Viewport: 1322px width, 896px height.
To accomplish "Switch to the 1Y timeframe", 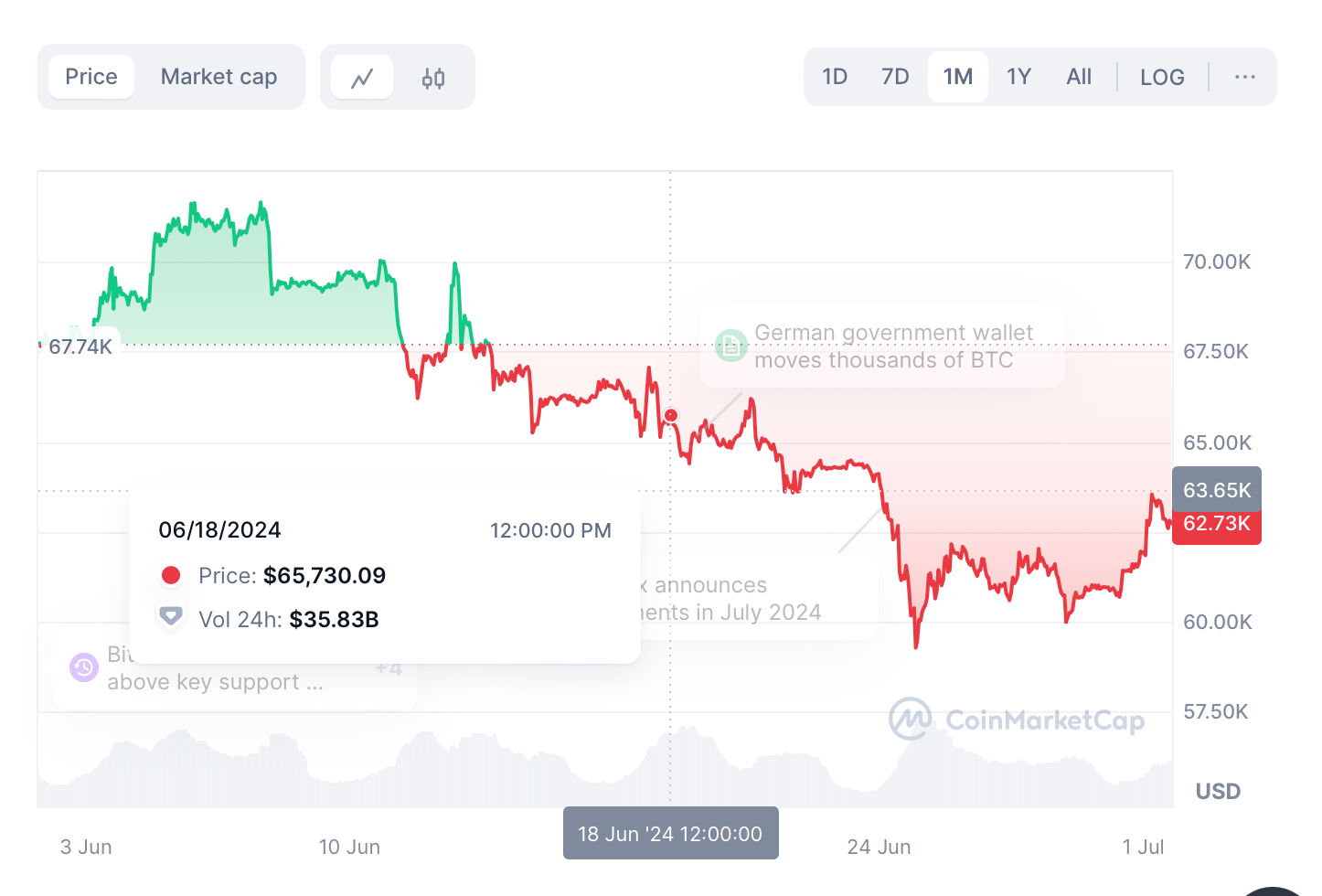I will click(1018, 77).
